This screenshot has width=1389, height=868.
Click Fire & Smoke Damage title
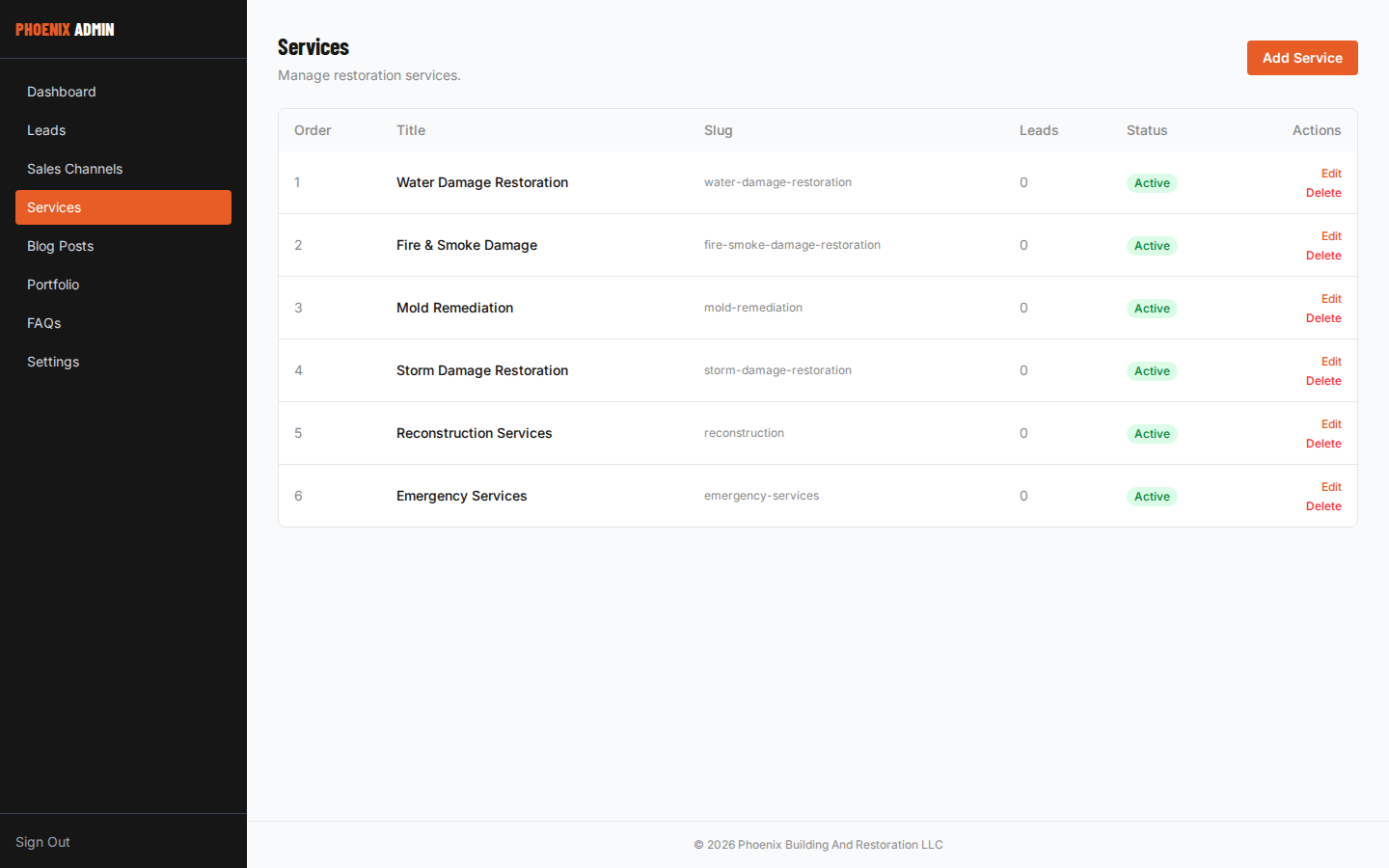[467, 245]
